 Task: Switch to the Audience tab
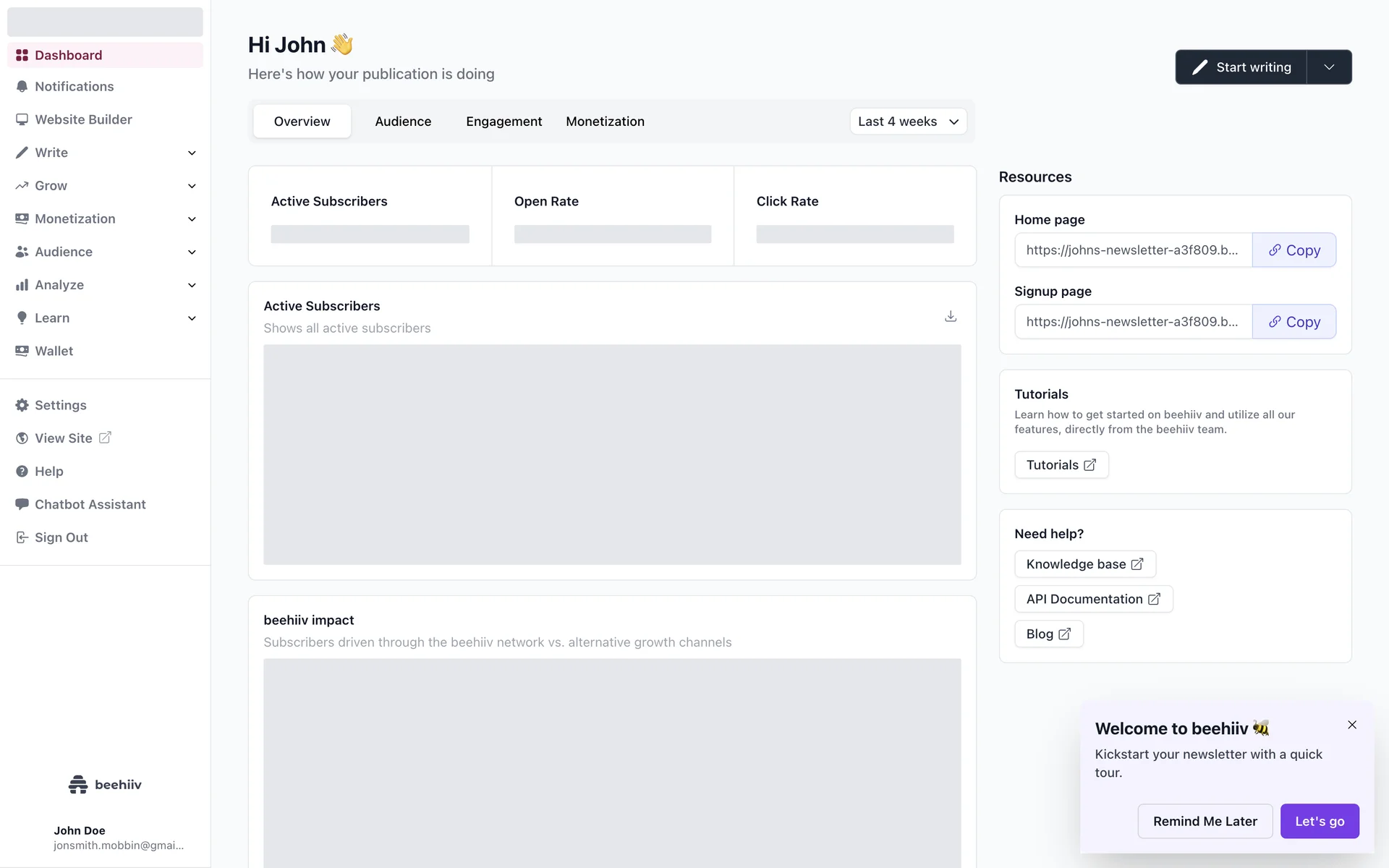[x=403, y=122]
